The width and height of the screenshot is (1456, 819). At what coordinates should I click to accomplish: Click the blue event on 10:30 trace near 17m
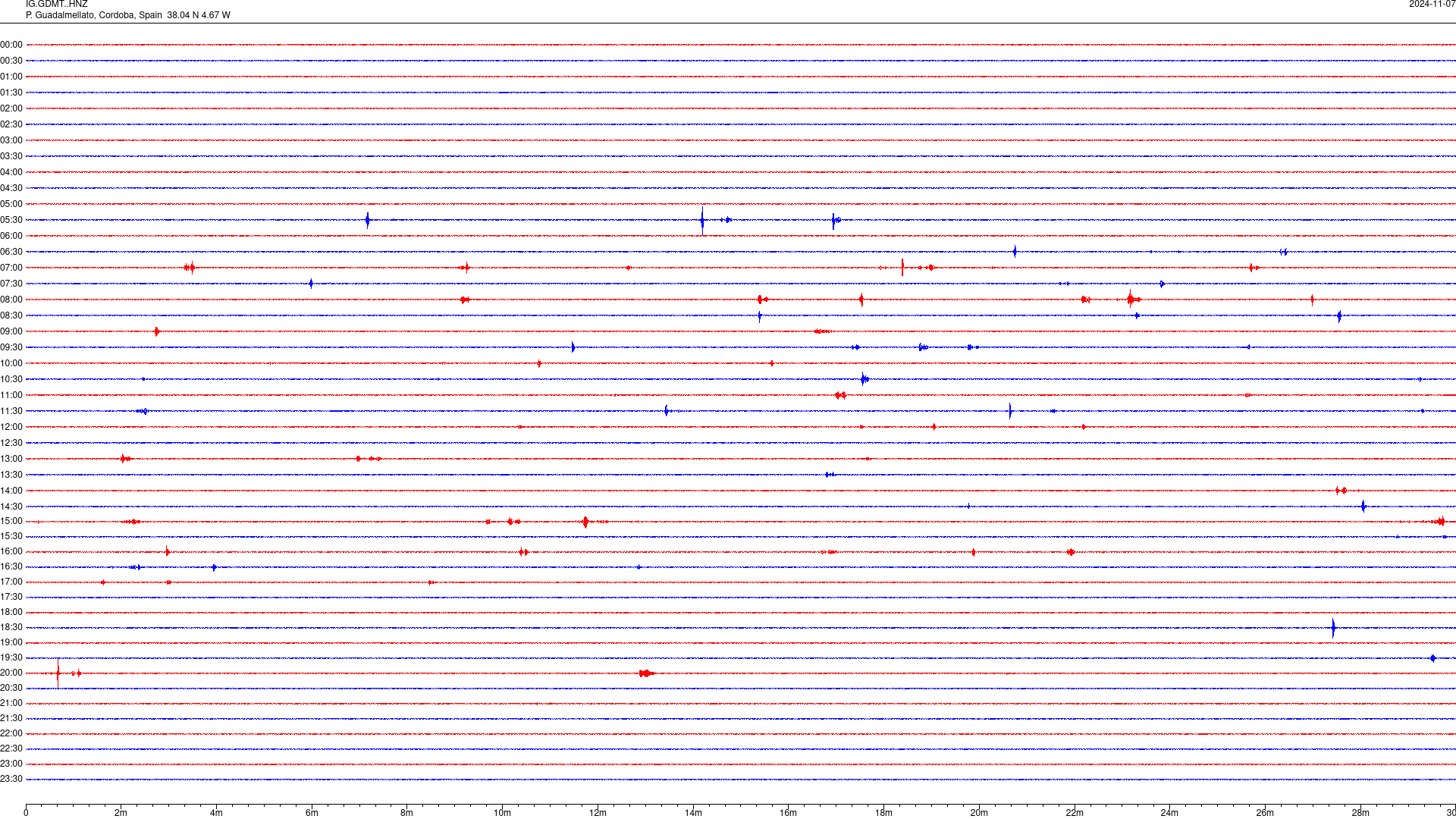864,379
